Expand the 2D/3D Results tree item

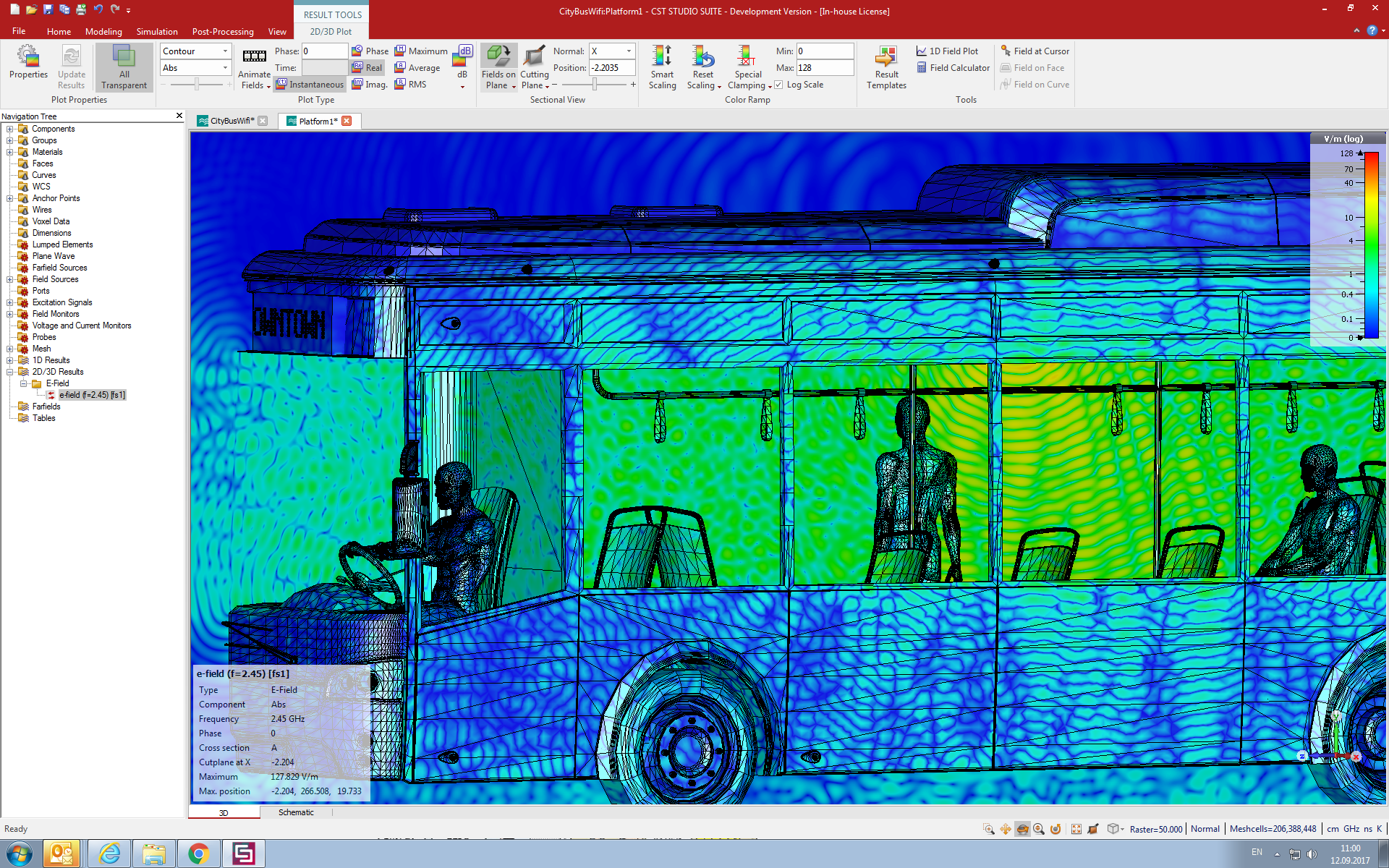pos(9,372)
